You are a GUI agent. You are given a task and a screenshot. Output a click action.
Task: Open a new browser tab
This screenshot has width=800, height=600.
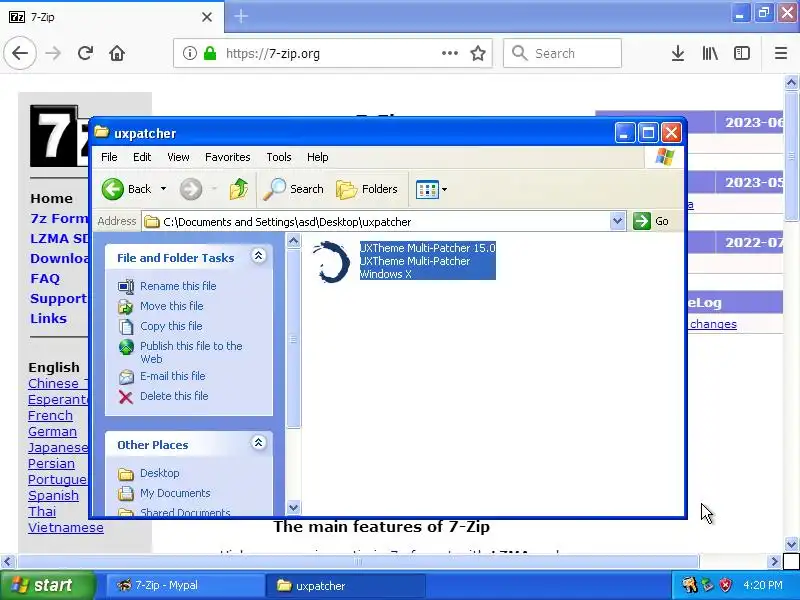point(241,17)
